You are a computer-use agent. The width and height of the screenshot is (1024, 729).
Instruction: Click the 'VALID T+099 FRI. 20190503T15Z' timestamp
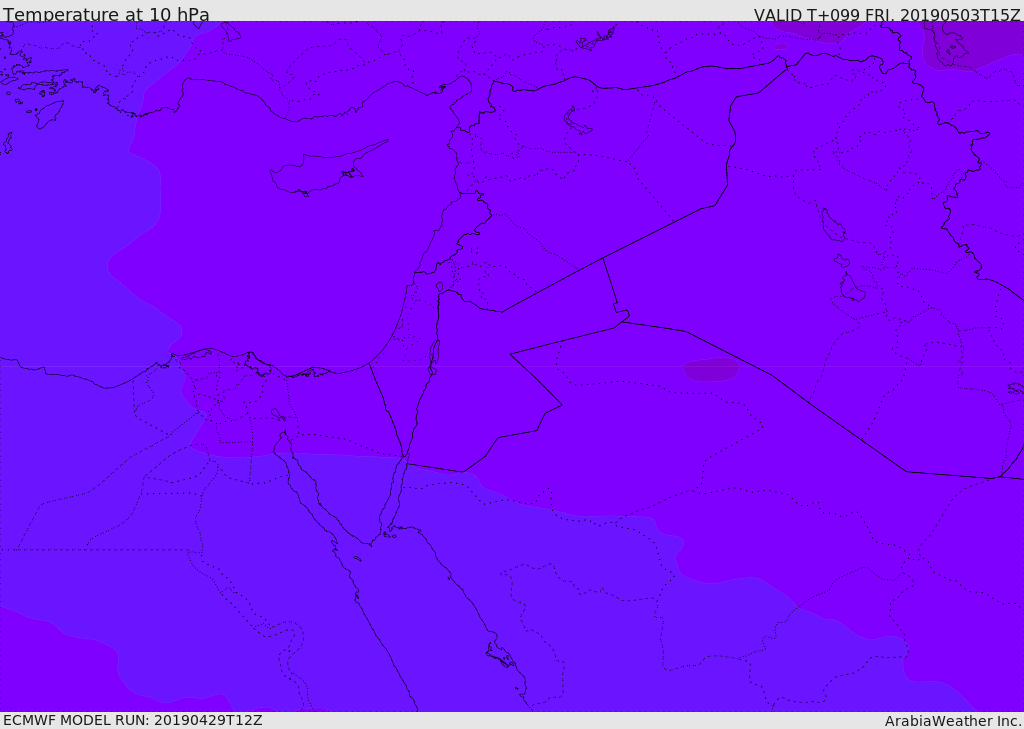tap(886, 14)
